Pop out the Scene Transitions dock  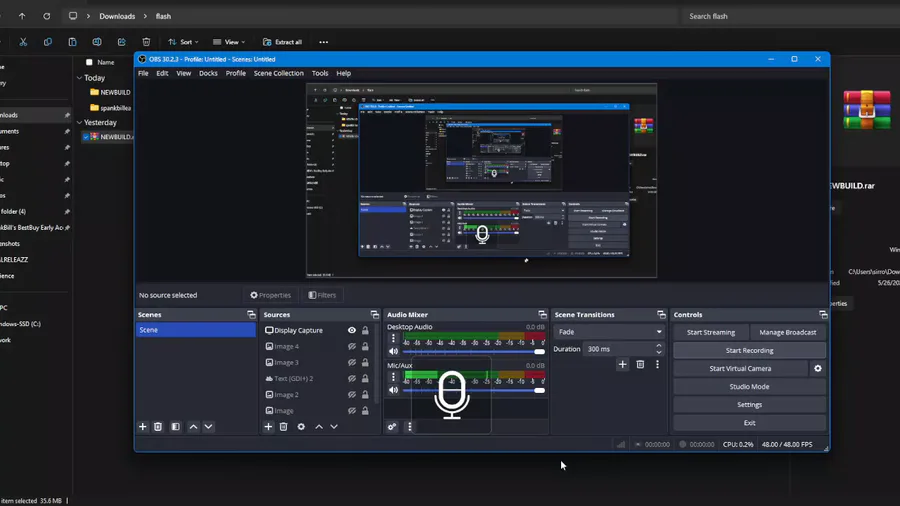[661, 314]
